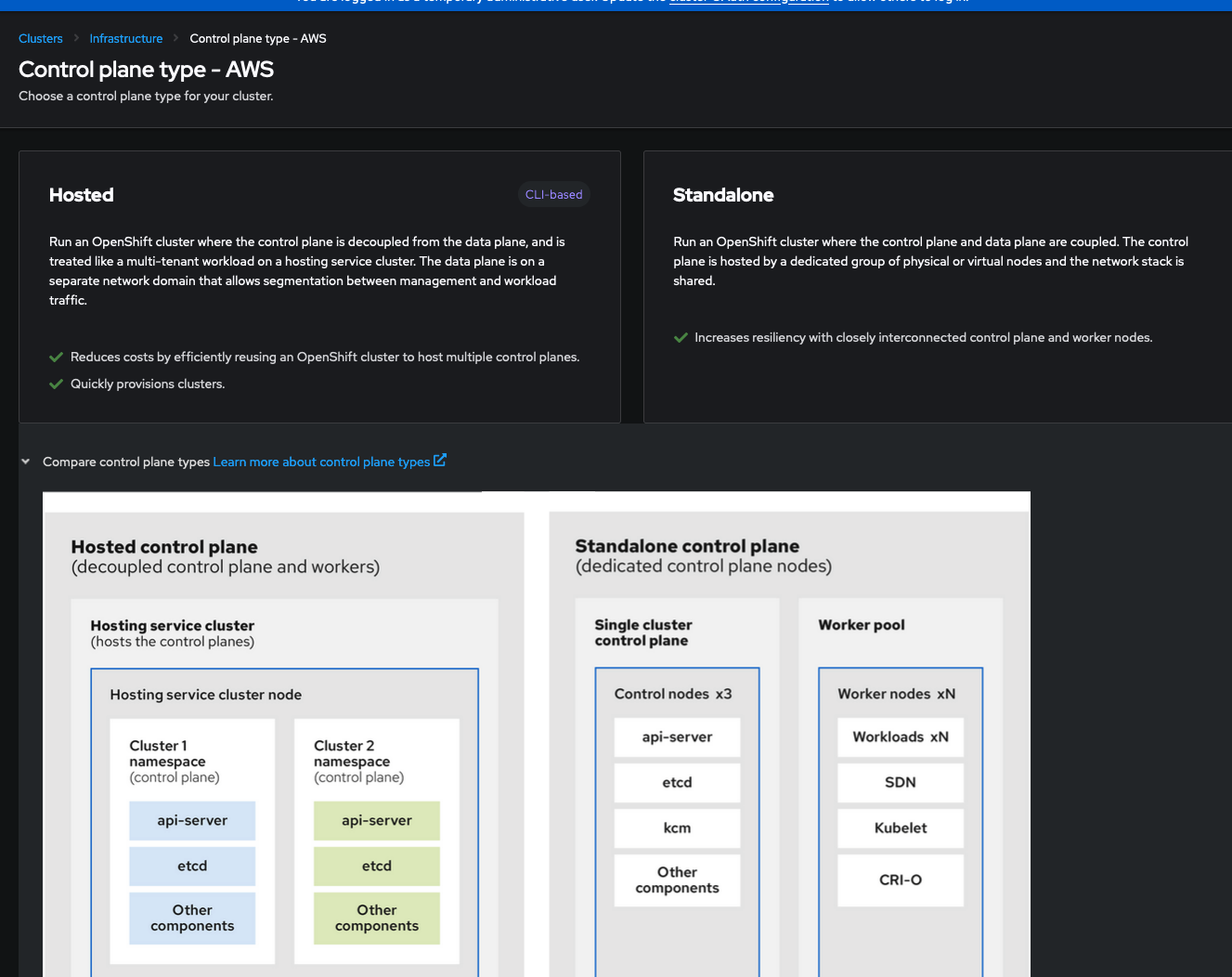The height and width of the screenshot is (977, 1232).
Task: Click the "Quickly provisions clusters." text
Action: [x=148, y=384]
